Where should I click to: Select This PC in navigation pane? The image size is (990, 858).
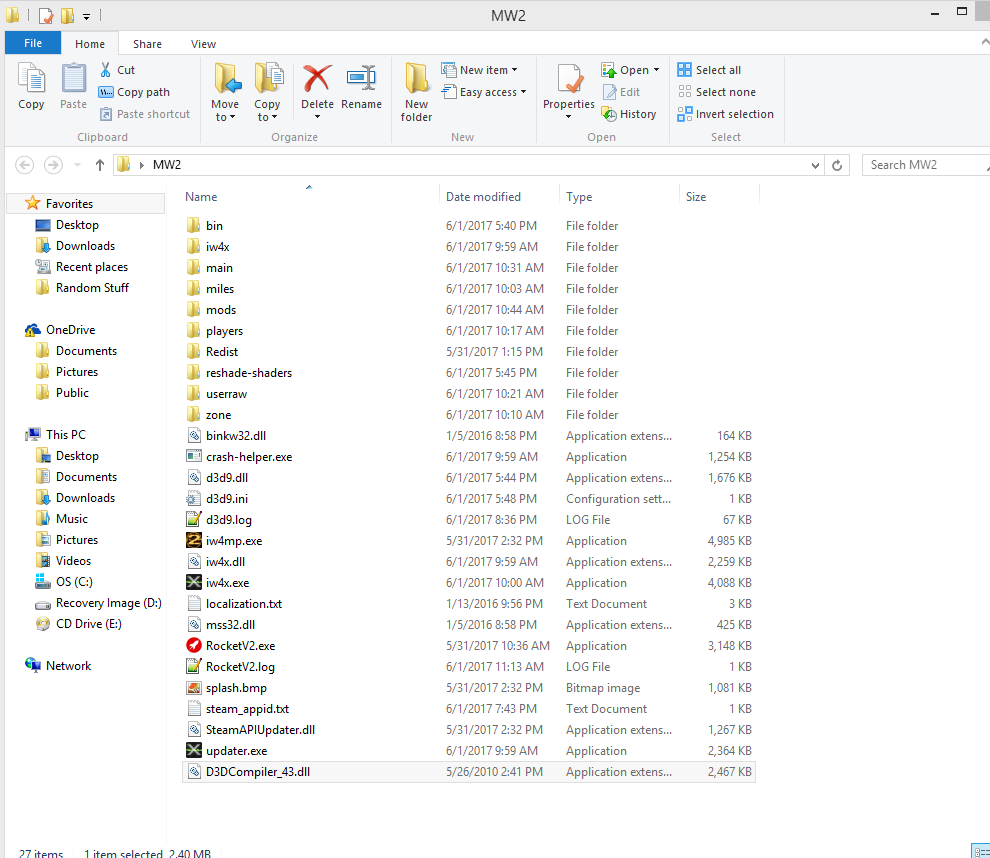coord(66,435)
